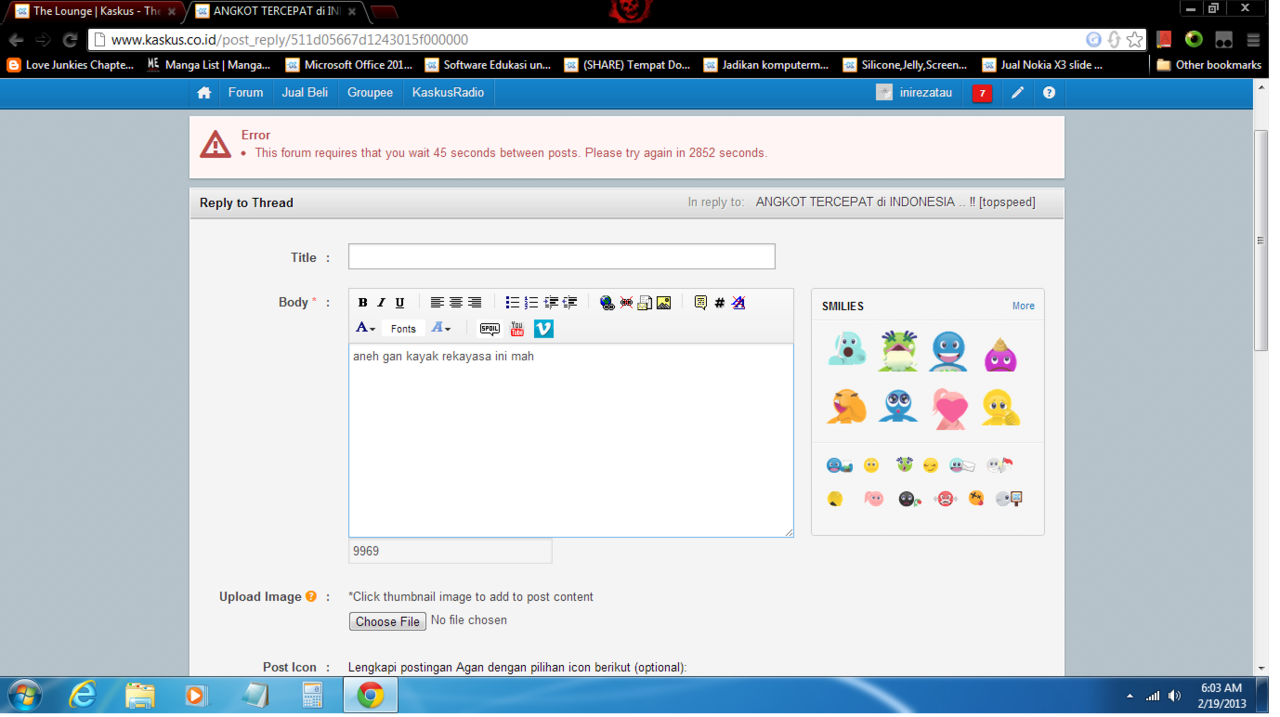The image size is (1280, 717).
Task: Toggle underline text formatting
Action: tap(400, 303)
